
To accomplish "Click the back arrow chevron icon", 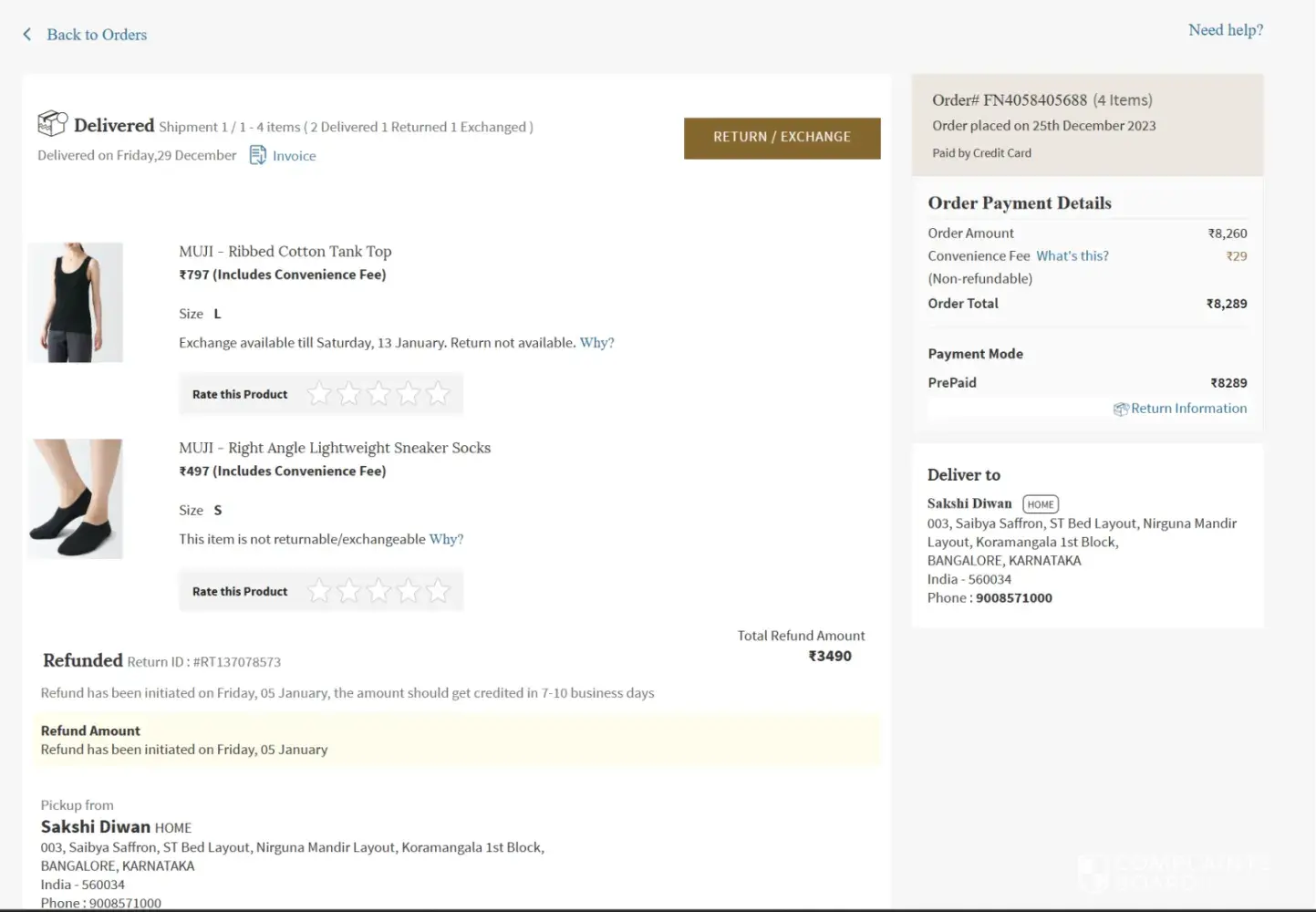I will [x=27, y=35].
